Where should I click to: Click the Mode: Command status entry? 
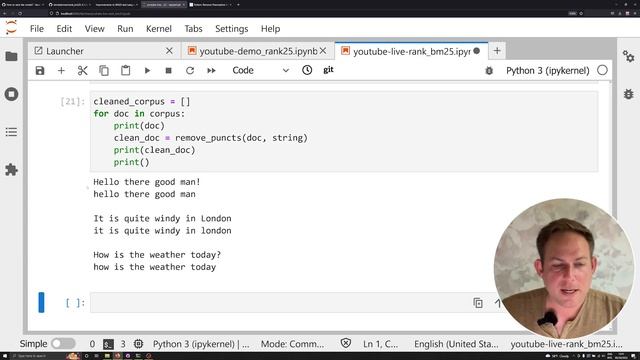tap(292, 344)
